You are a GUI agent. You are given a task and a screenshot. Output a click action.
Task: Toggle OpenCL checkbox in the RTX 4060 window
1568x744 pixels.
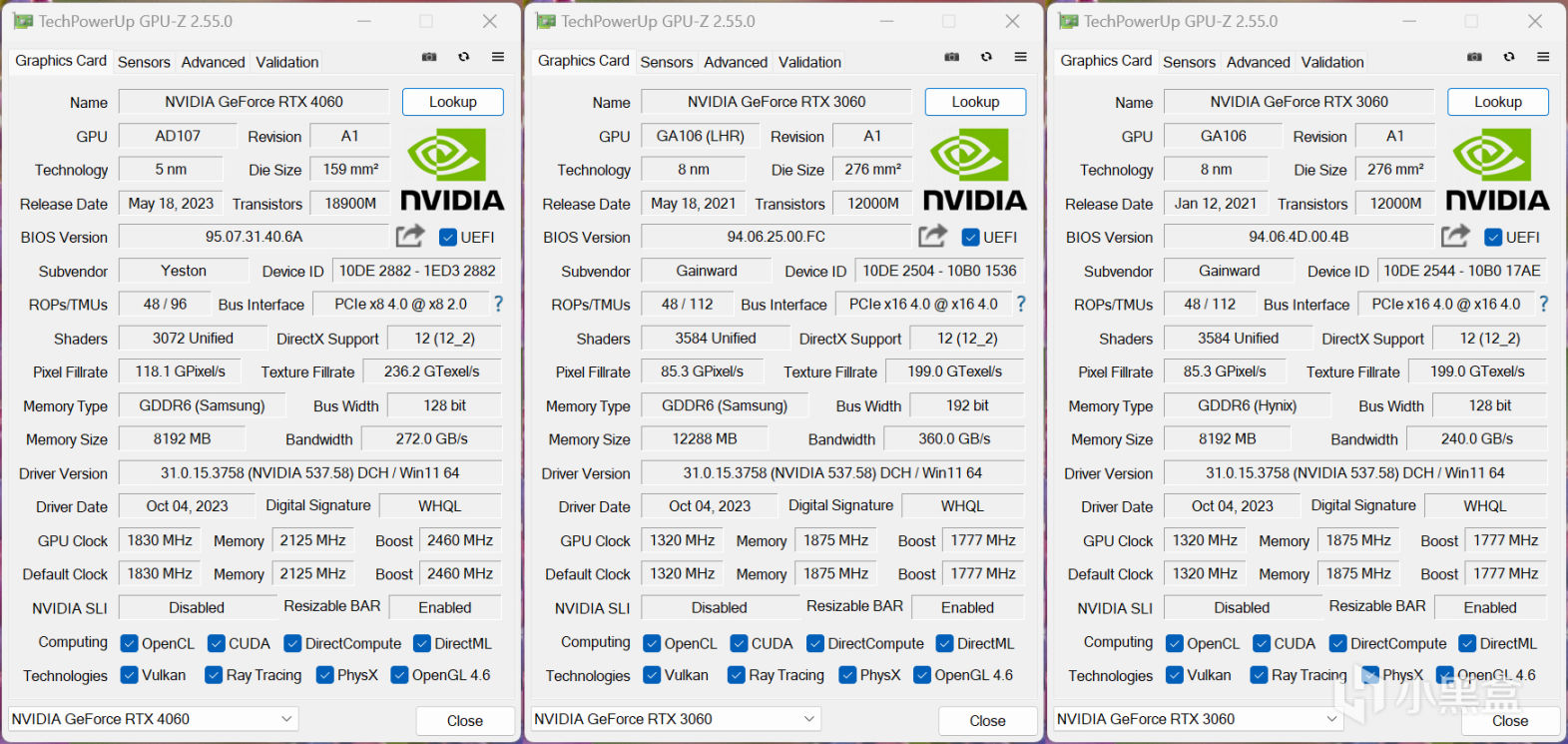tap(129, 644)
